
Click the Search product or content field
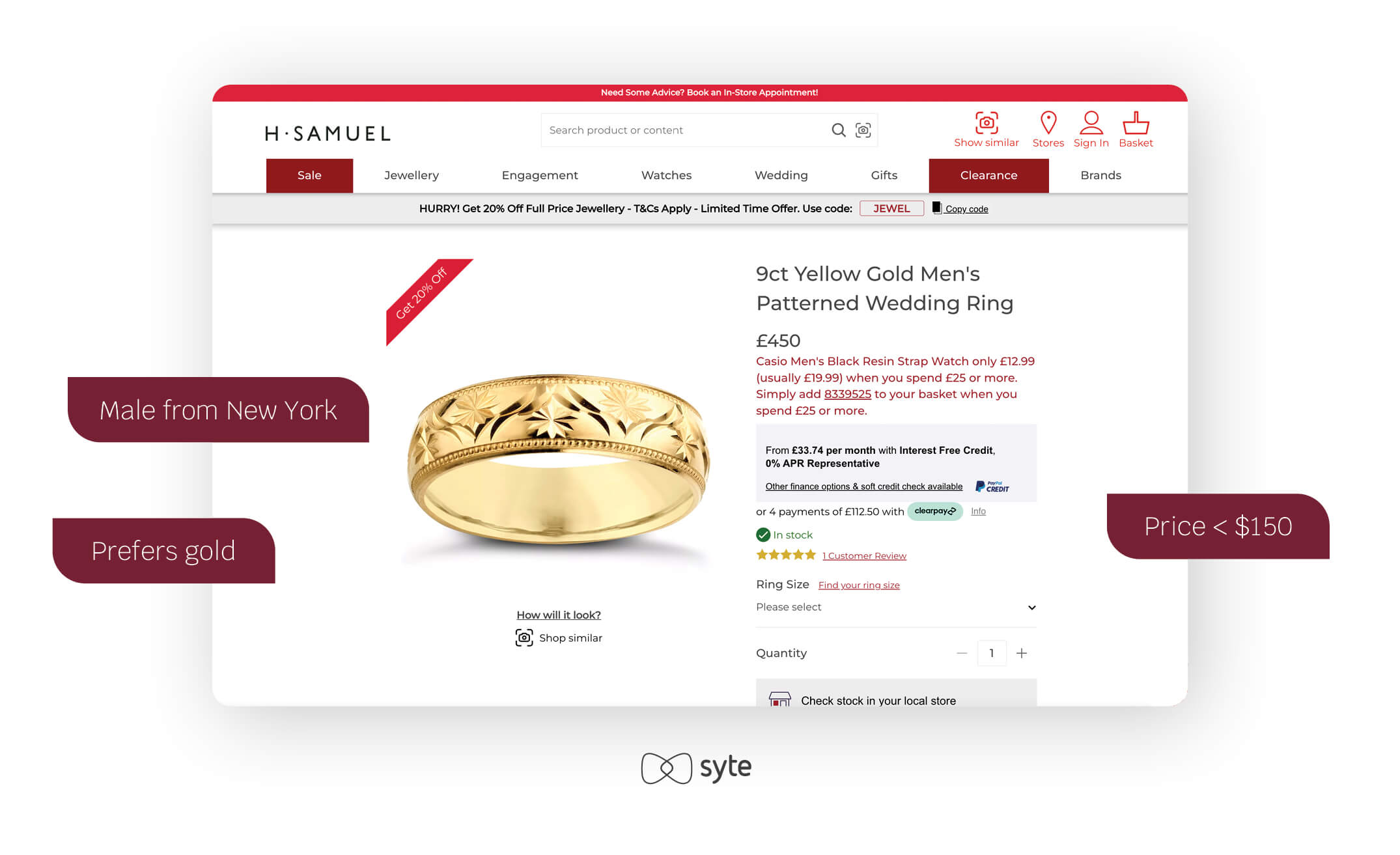click(684, 130)
